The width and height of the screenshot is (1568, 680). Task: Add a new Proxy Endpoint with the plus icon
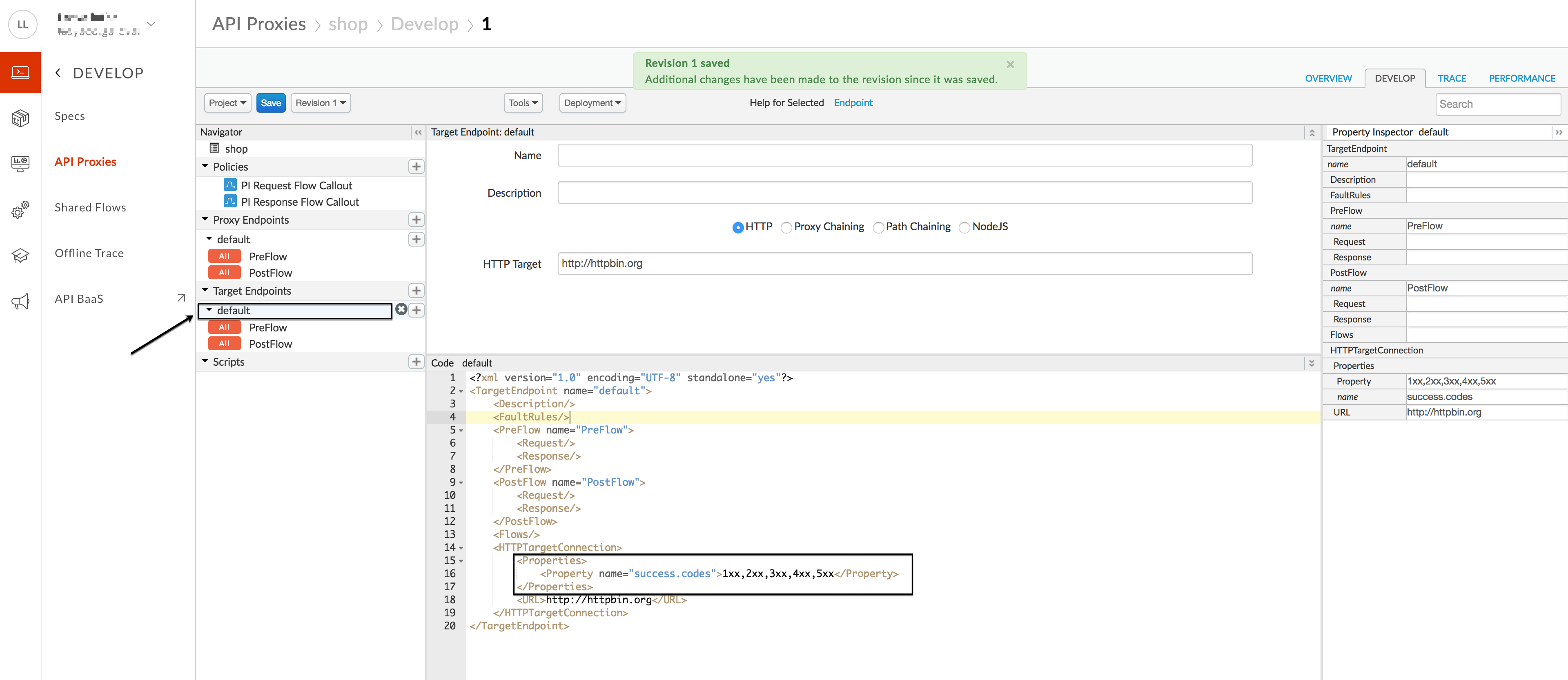pos(416,220)
